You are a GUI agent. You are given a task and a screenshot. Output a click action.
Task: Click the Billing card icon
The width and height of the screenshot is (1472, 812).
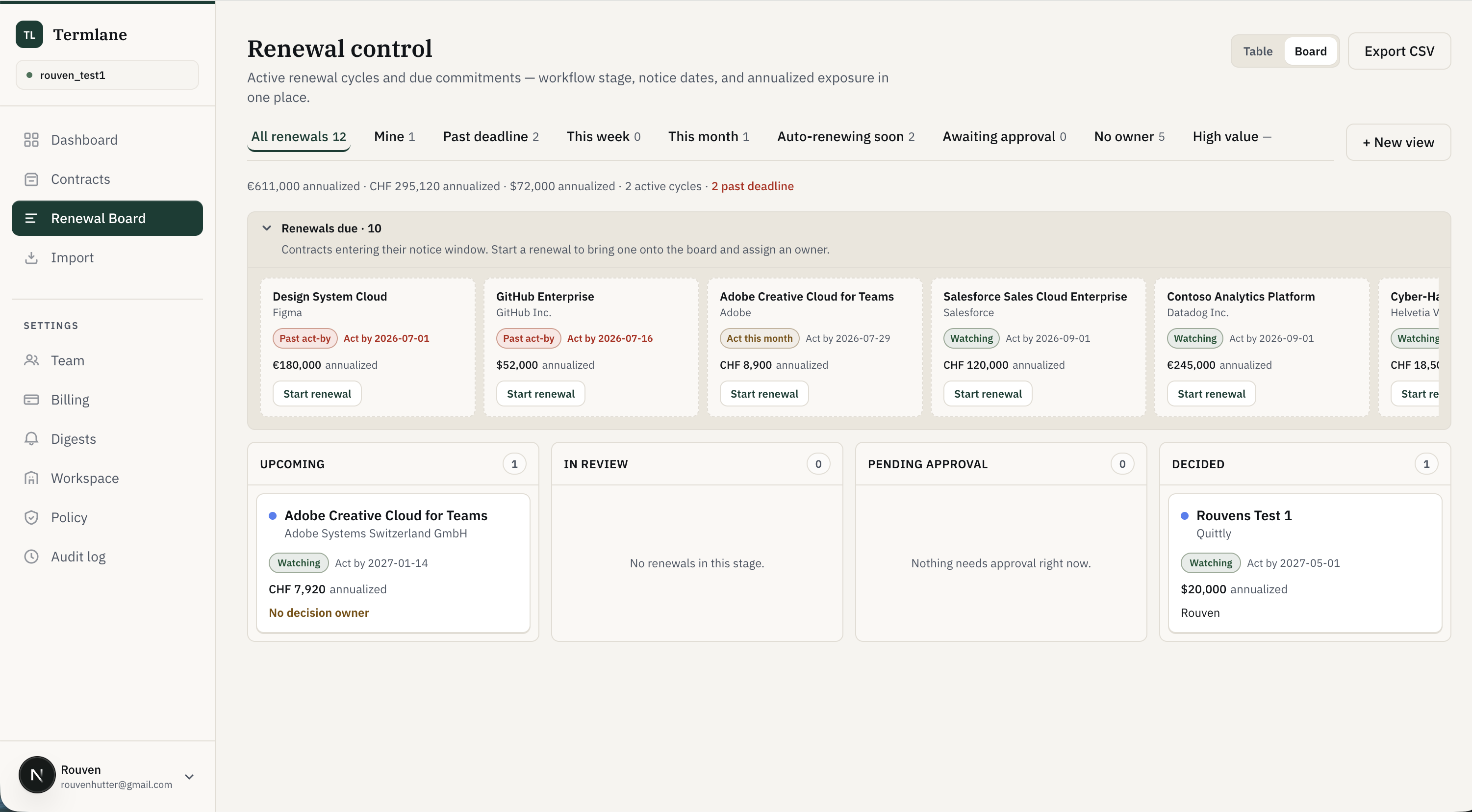[31, 400]
